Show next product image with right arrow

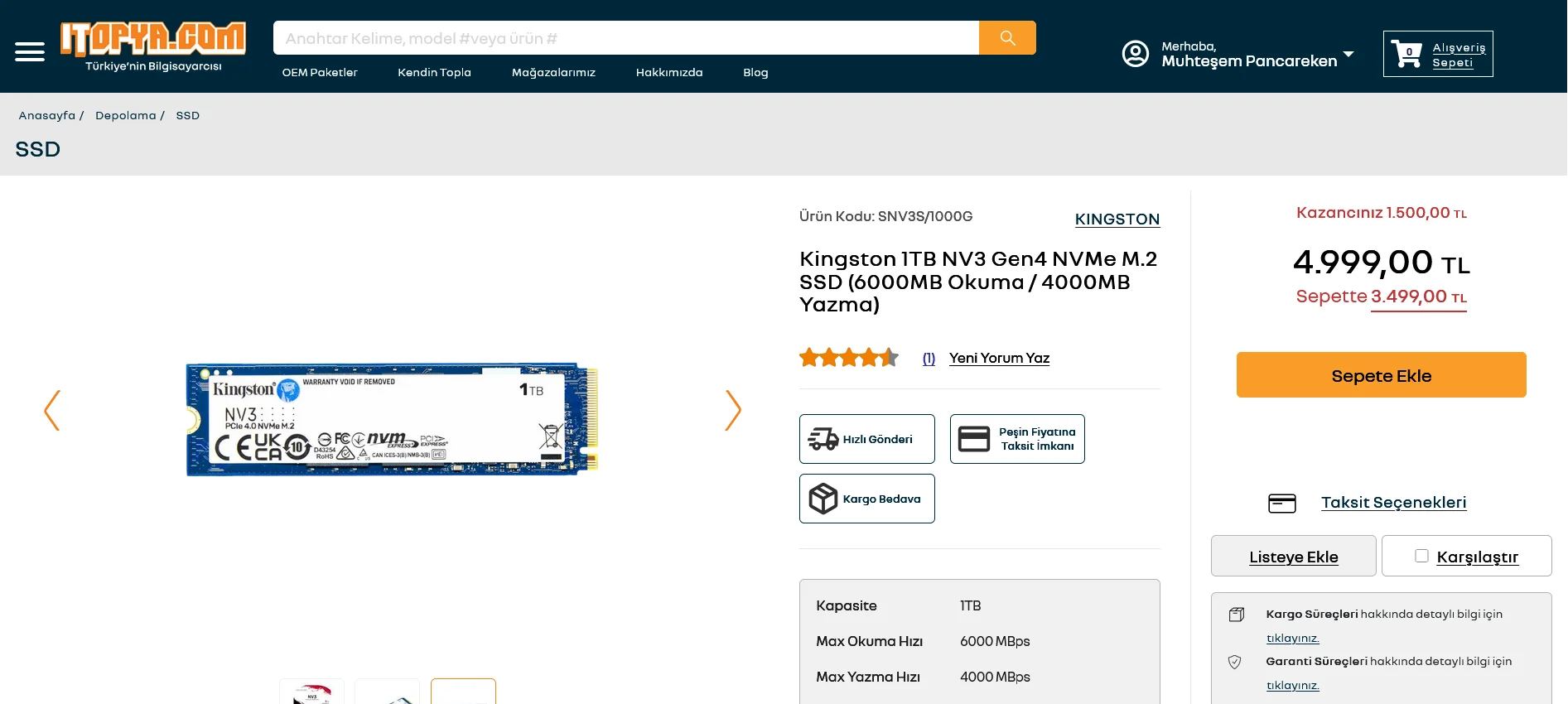[733, 410]
